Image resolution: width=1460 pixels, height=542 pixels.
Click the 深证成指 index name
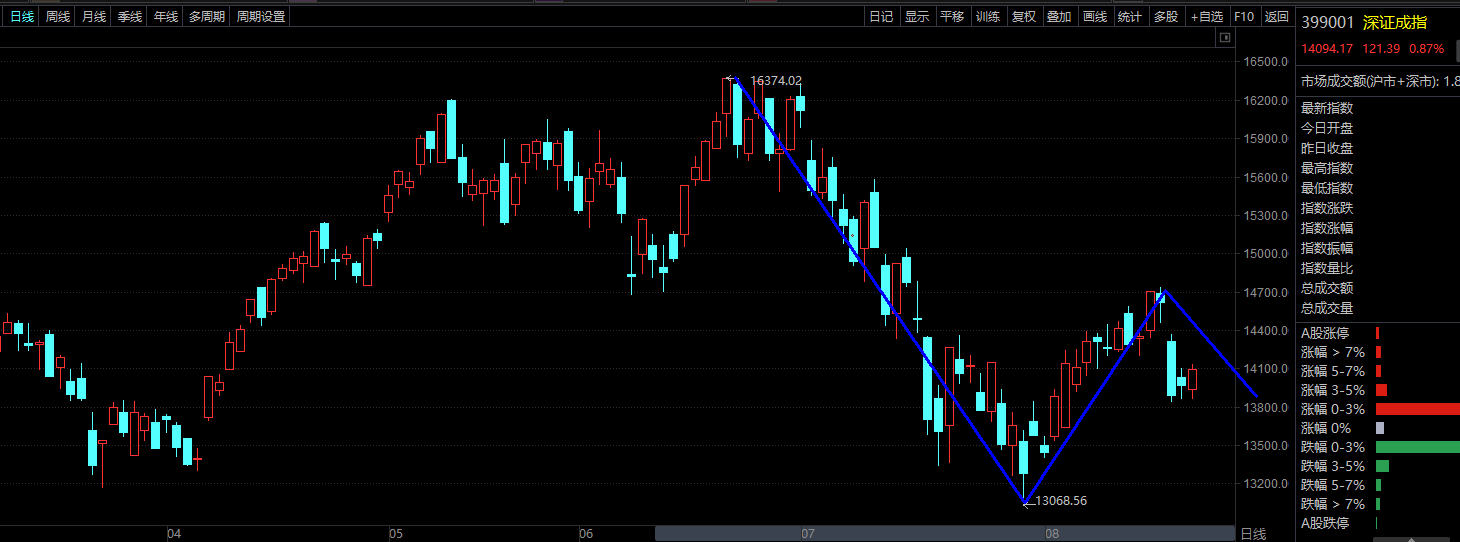pos(1395,23)
